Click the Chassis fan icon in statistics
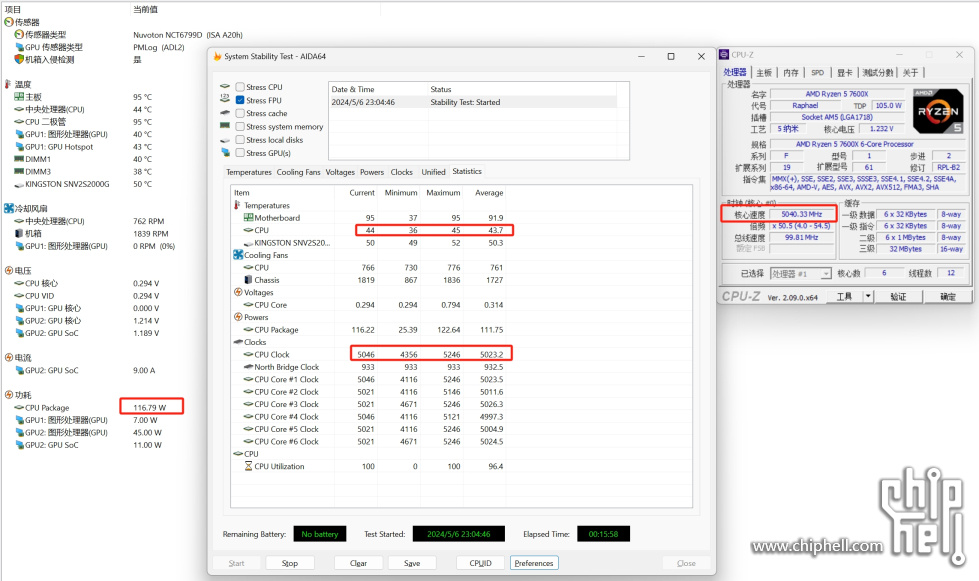The width and height of the screenshot is (979, 581). tap(248, 280)
